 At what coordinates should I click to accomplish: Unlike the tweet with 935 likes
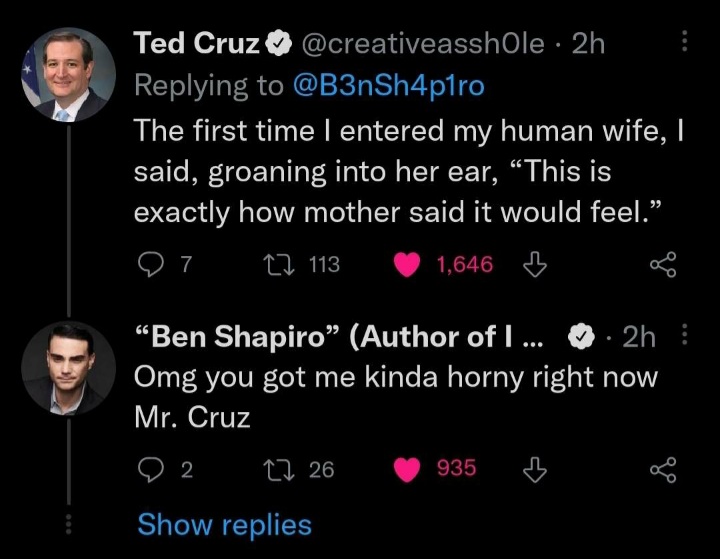coord(407,468)
